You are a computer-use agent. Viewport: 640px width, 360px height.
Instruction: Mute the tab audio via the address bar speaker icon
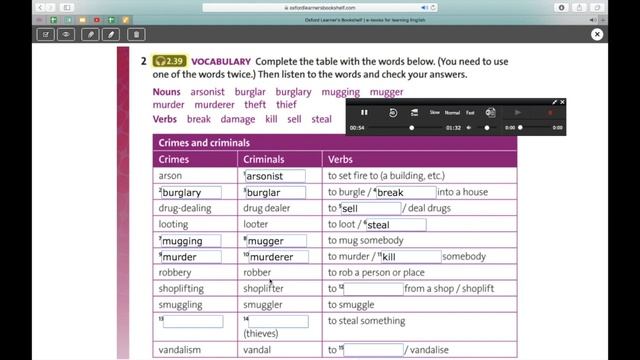coord(424,7)
